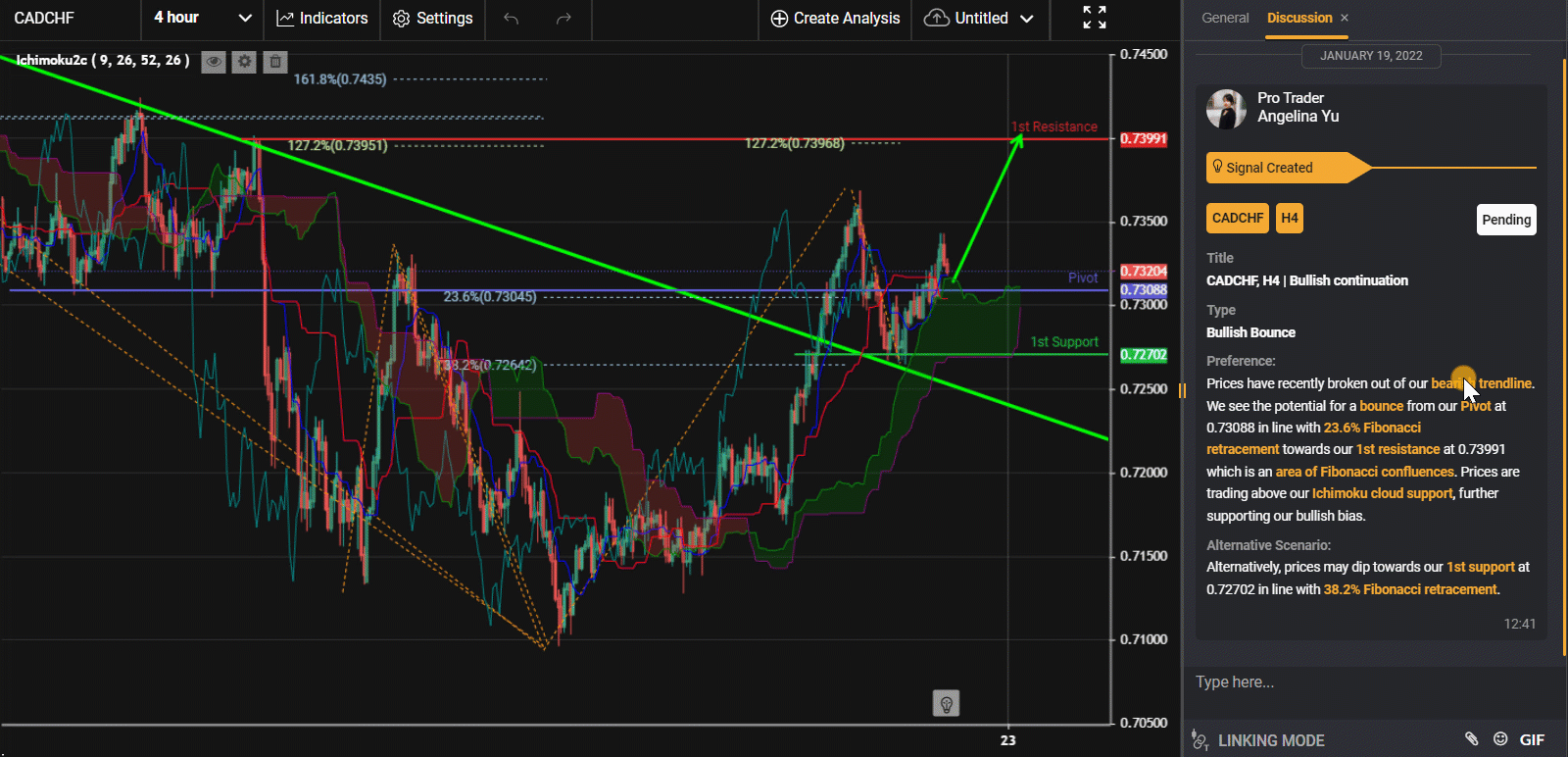
Task: Switch to the Discussion tab
Action: click(x=1299, y=18)
